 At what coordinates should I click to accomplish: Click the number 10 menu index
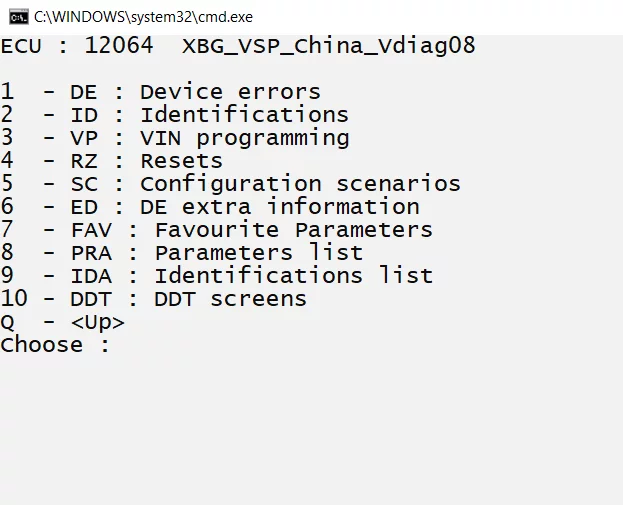[x=14, y=298]
